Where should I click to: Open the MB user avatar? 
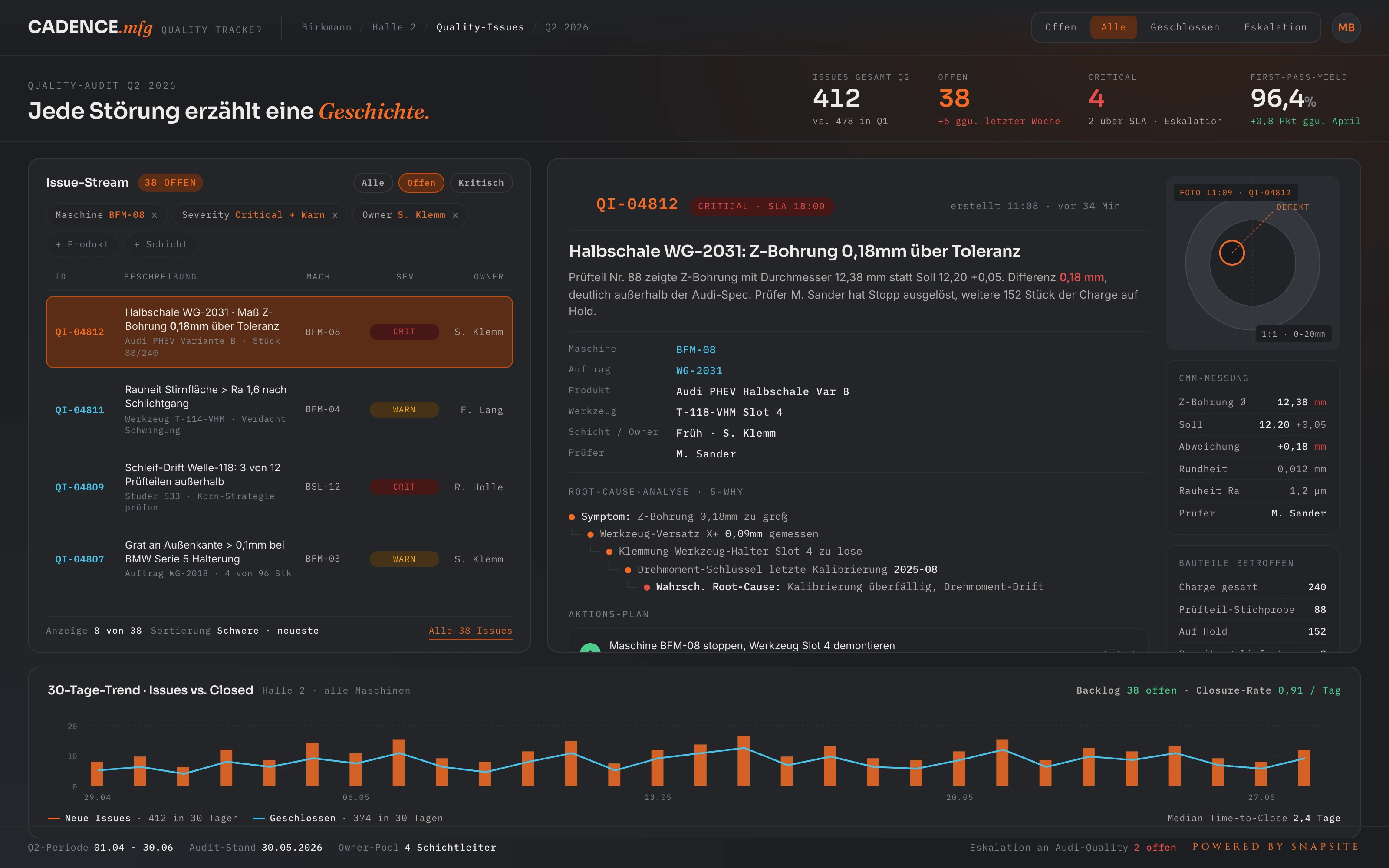pyautogui.click(x=1346, y=27)
